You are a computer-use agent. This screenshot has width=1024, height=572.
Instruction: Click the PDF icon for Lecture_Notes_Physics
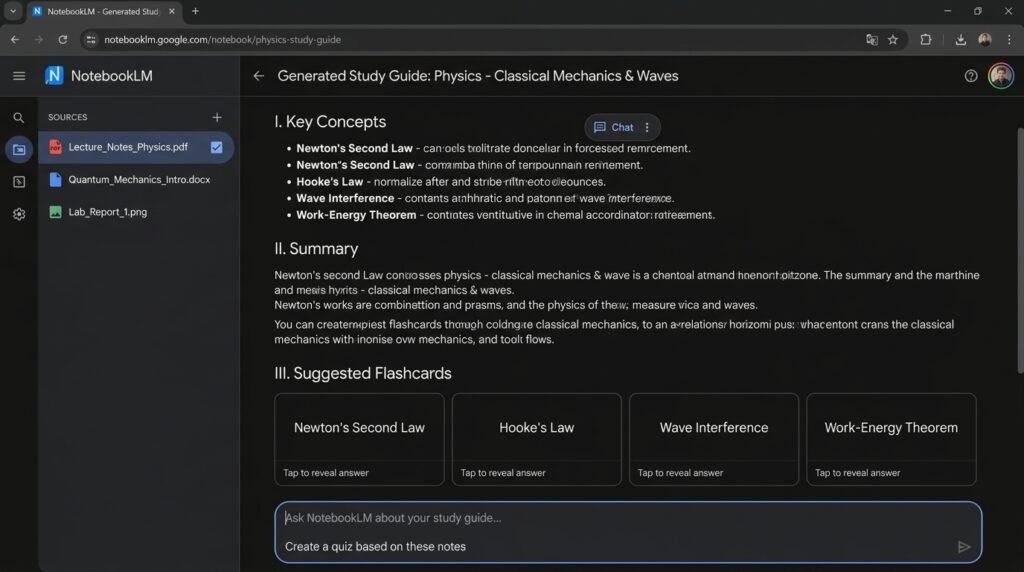pos(56,147)
